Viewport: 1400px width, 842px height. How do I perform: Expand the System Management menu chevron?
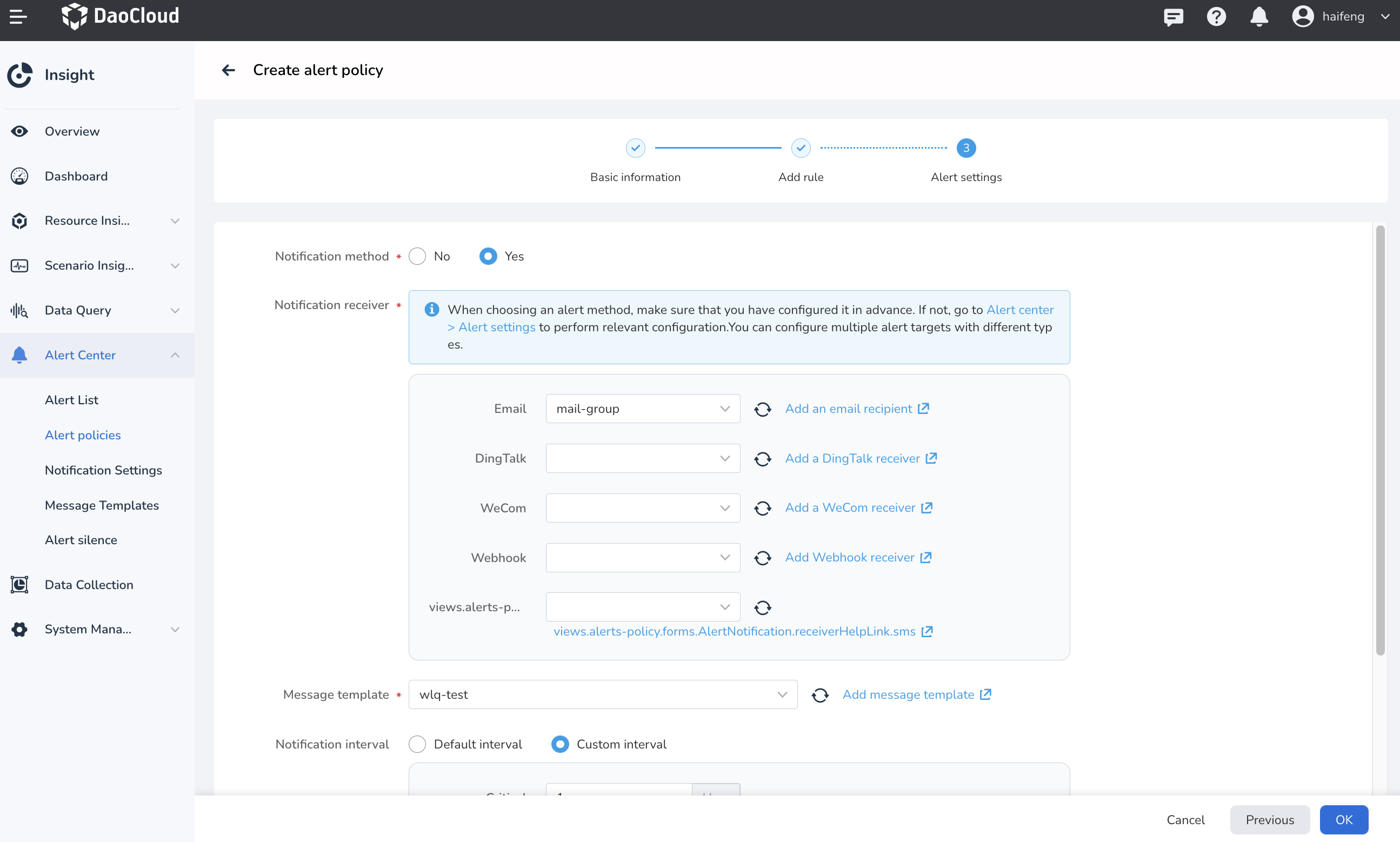[x=175, y=629]
